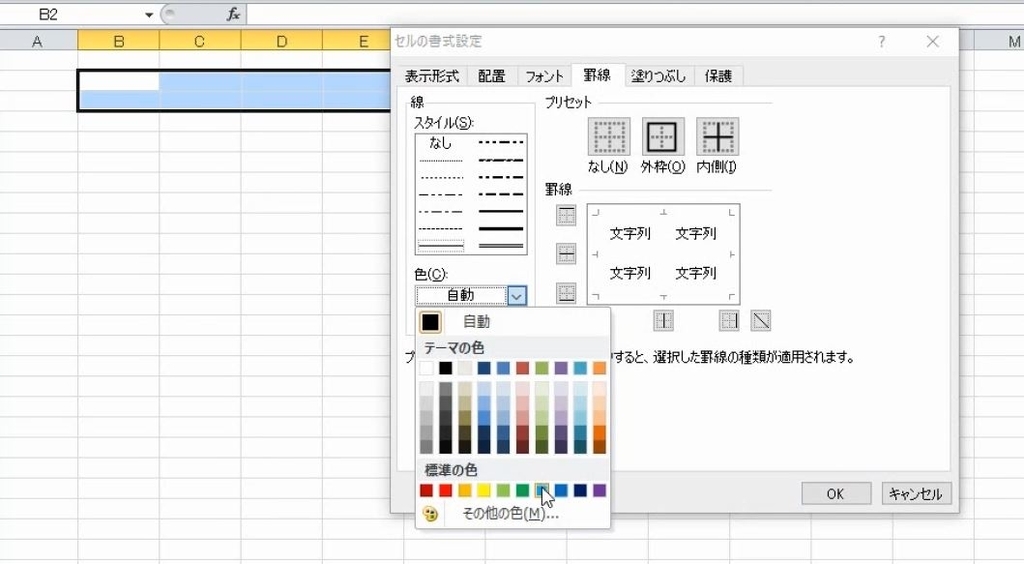Pick dark red in standard colors

tap(426, 490)
